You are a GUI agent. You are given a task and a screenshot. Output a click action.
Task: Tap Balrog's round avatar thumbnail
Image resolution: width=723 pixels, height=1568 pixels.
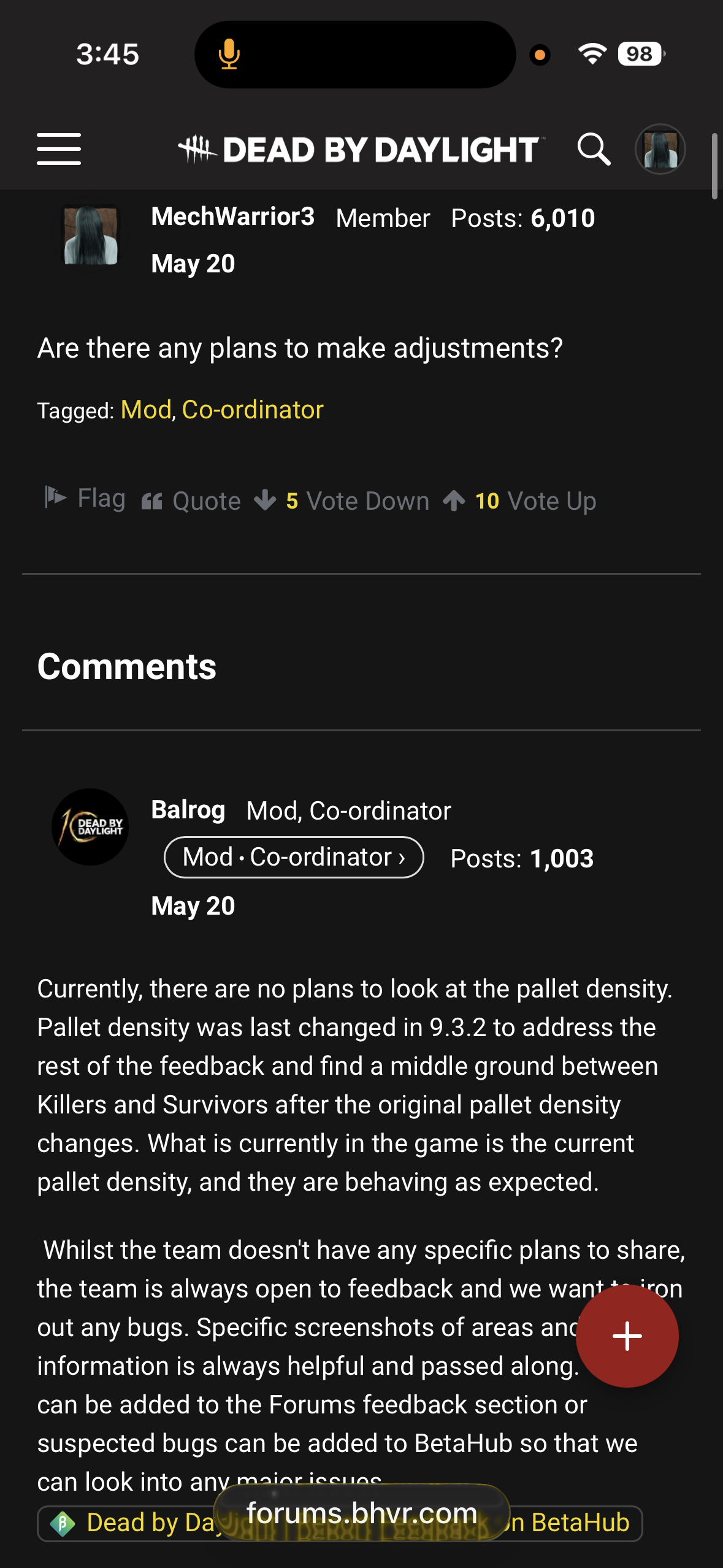coord(90,827)
